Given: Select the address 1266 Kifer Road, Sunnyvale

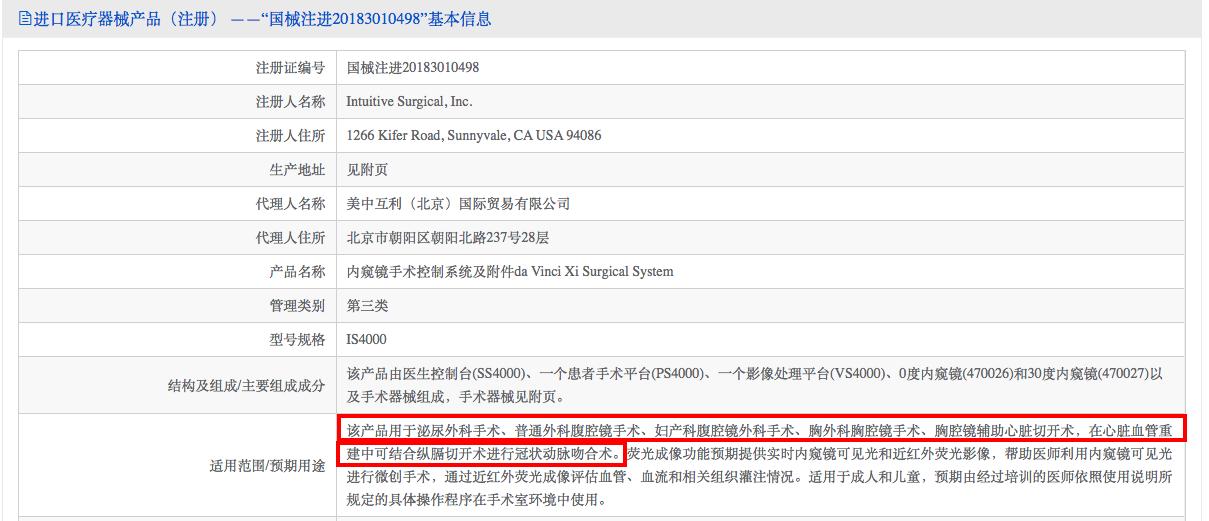Looking at the screenshot, I should coord(474,136).
